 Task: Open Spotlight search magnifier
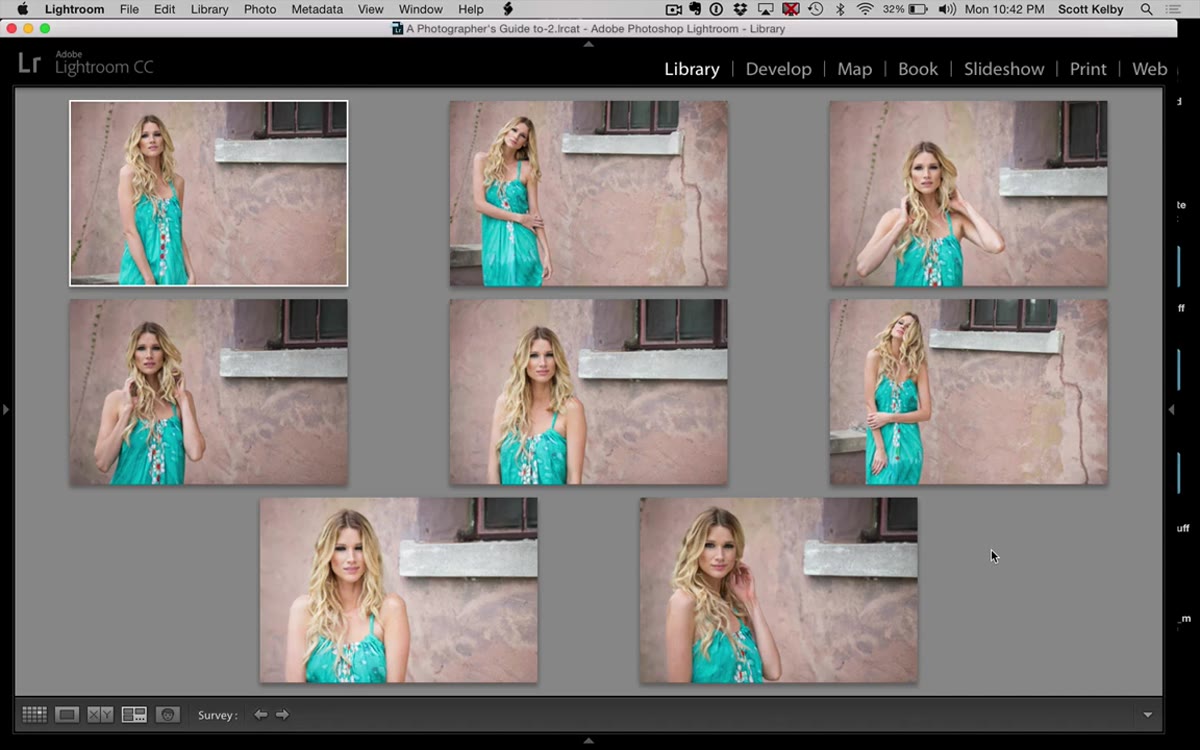(x=1147, y=9)
